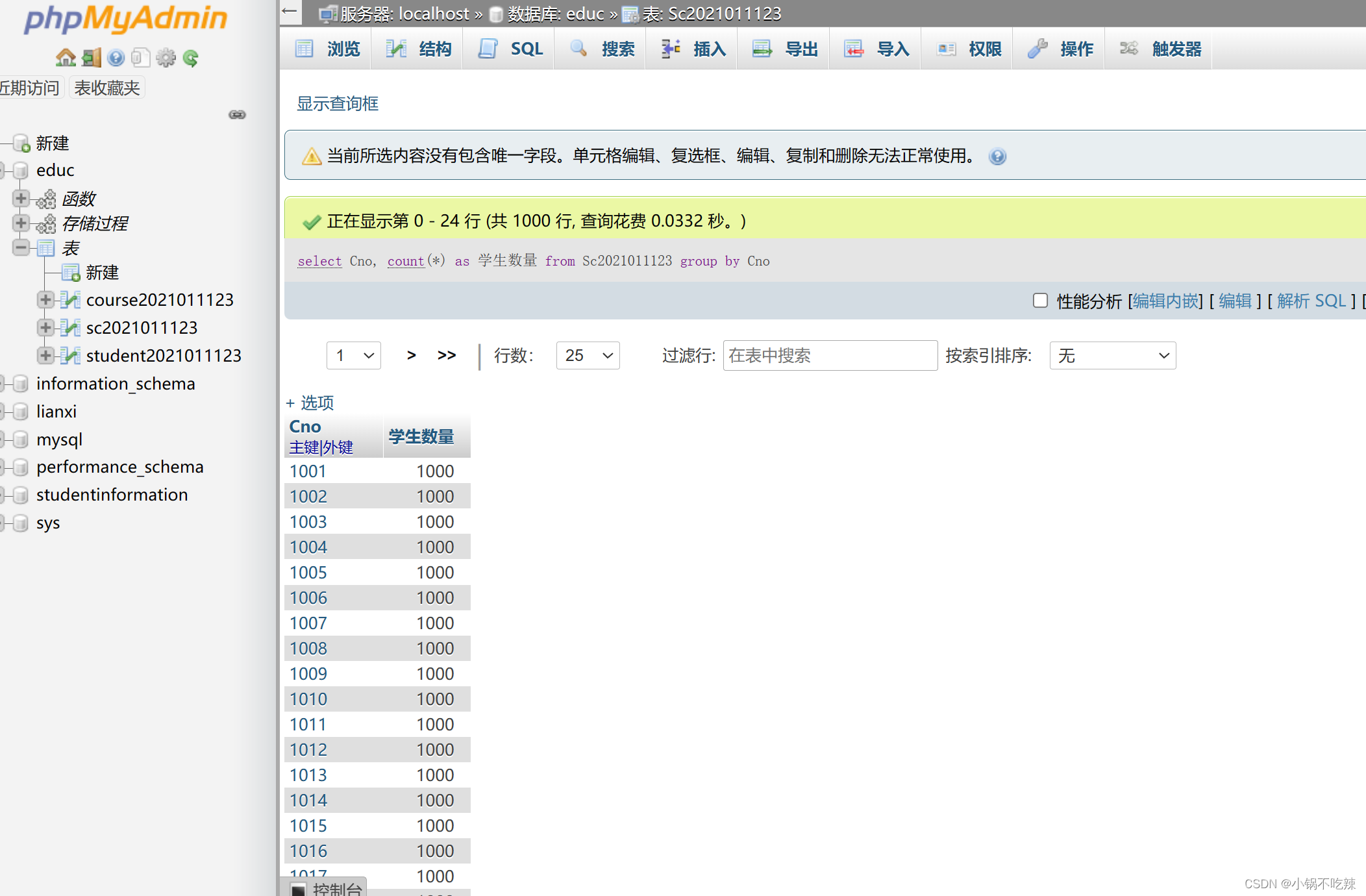Click the help icon in warning message
The width and height of the screenshot is (1366, 896).
click(x=997, y=156)
